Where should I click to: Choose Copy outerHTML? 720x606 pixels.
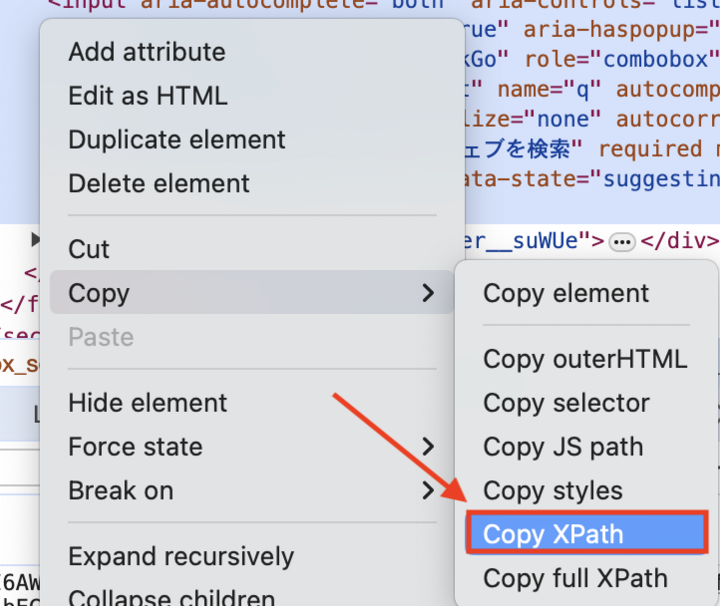point(584,359)
